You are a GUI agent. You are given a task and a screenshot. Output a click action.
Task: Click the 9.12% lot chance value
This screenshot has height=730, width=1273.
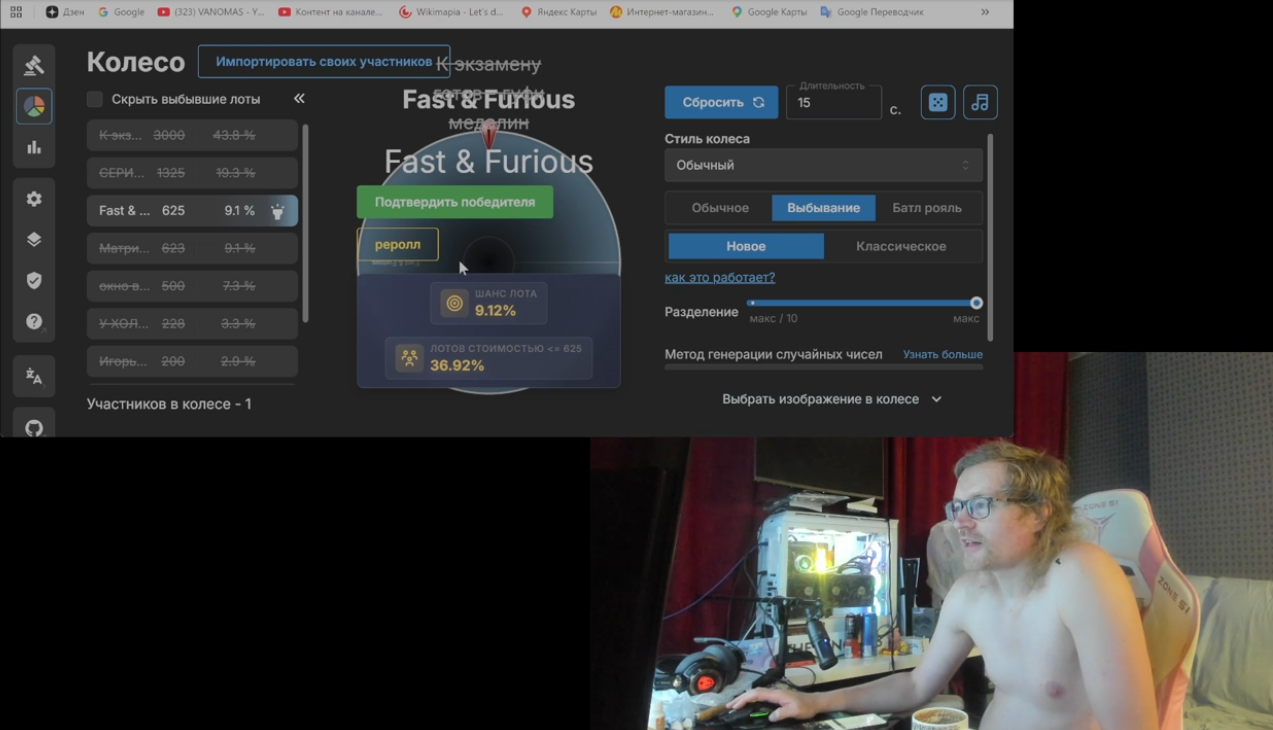click(495, 311)
